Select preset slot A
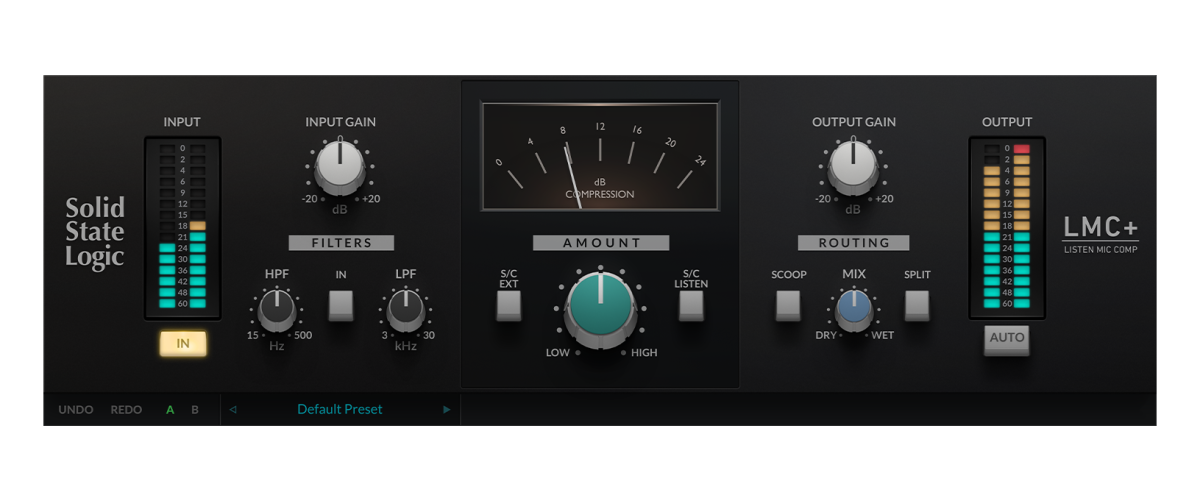Viewport: 1200px width, 501px height. pos(170,410)
